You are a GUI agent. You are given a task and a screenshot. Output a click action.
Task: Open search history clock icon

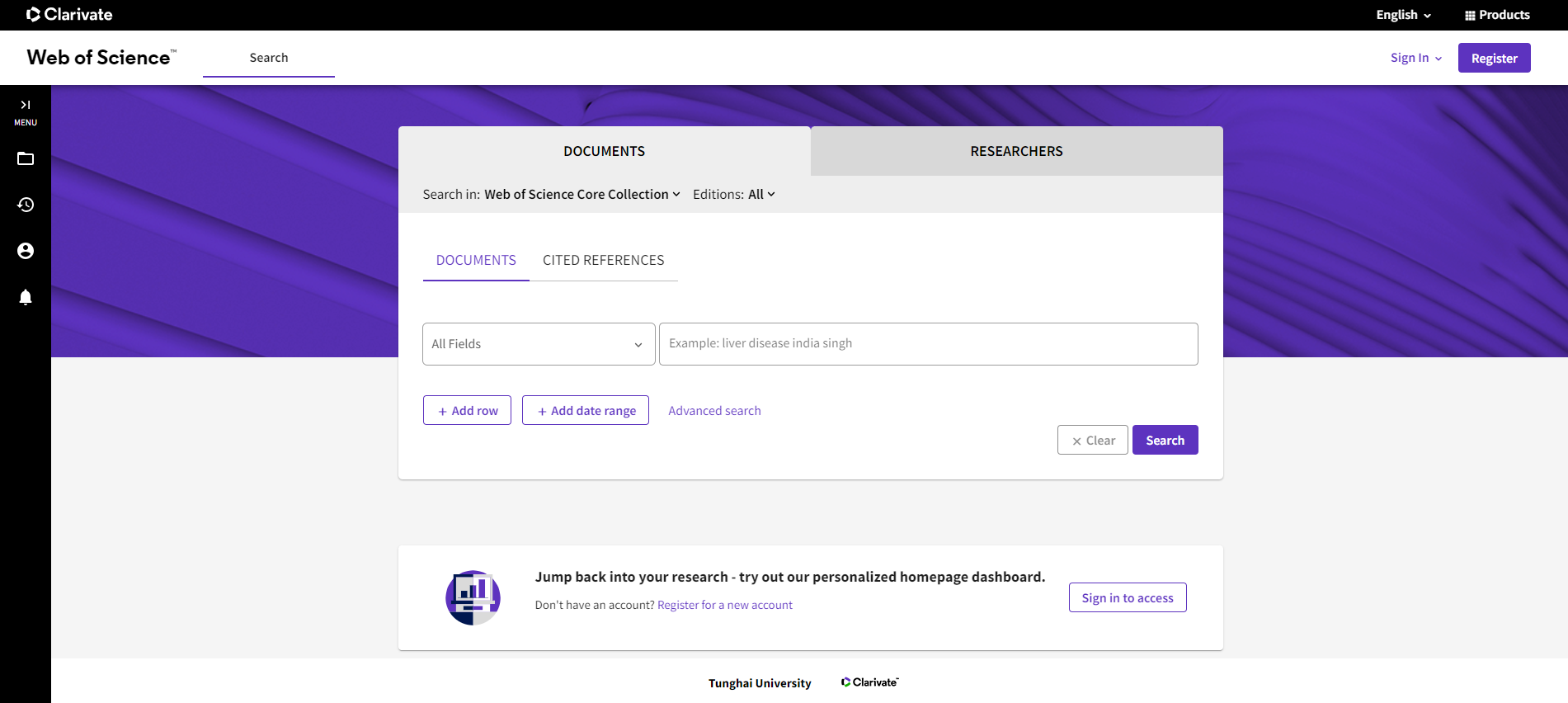(26, 205)
